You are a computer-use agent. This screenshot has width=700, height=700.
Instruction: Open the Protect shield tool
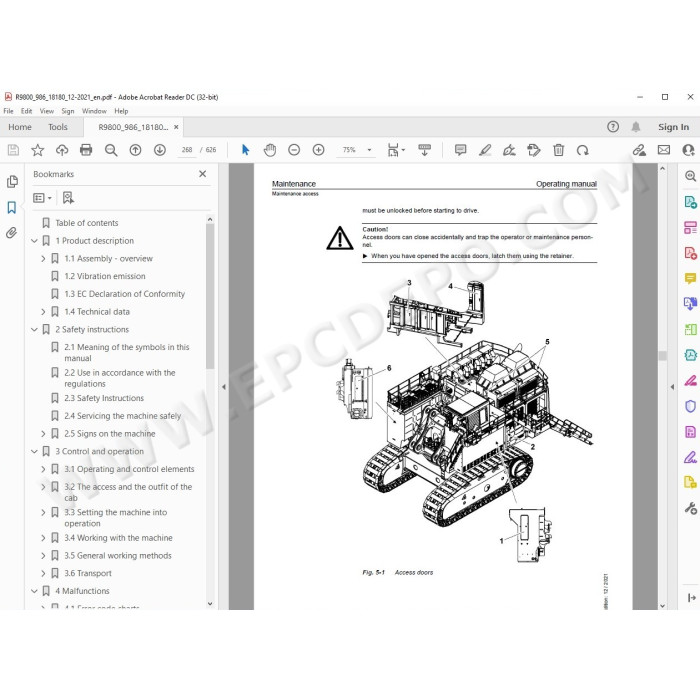690,406
